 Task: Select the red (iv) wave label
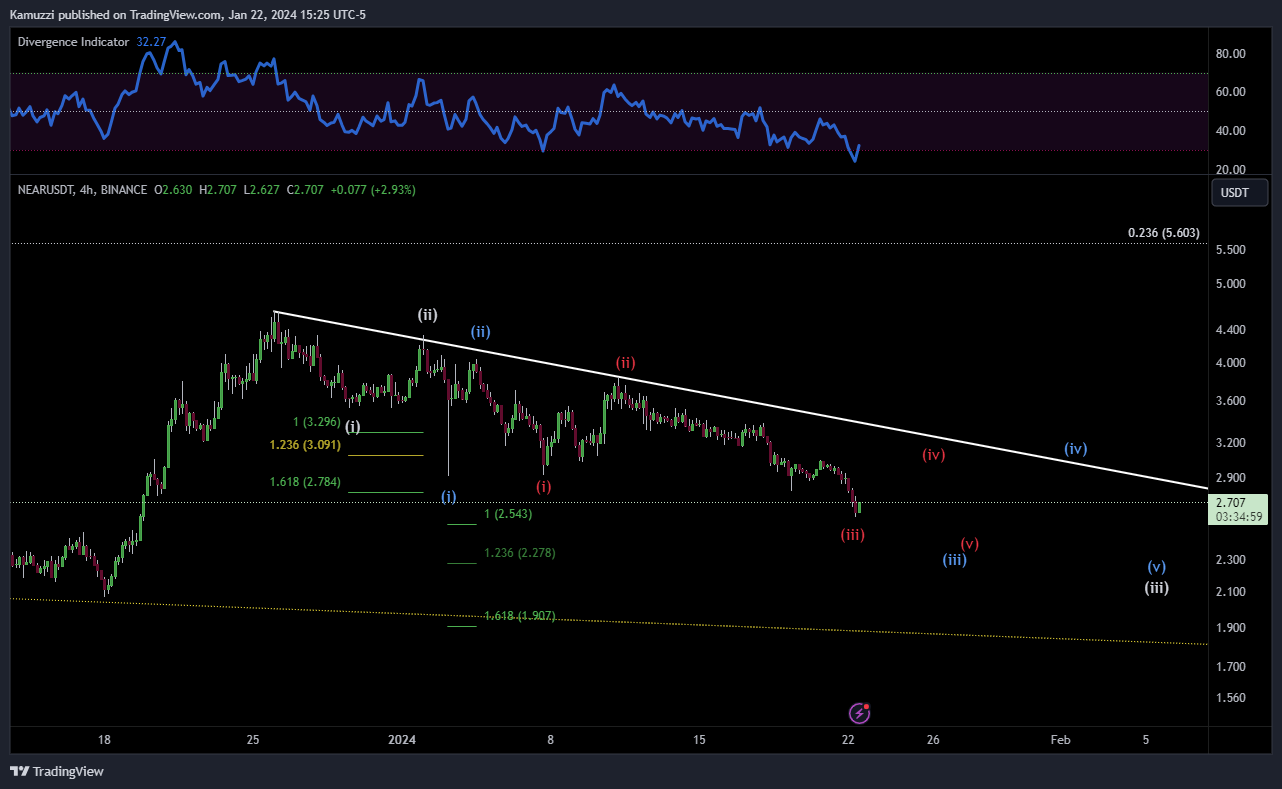[934, 454]
